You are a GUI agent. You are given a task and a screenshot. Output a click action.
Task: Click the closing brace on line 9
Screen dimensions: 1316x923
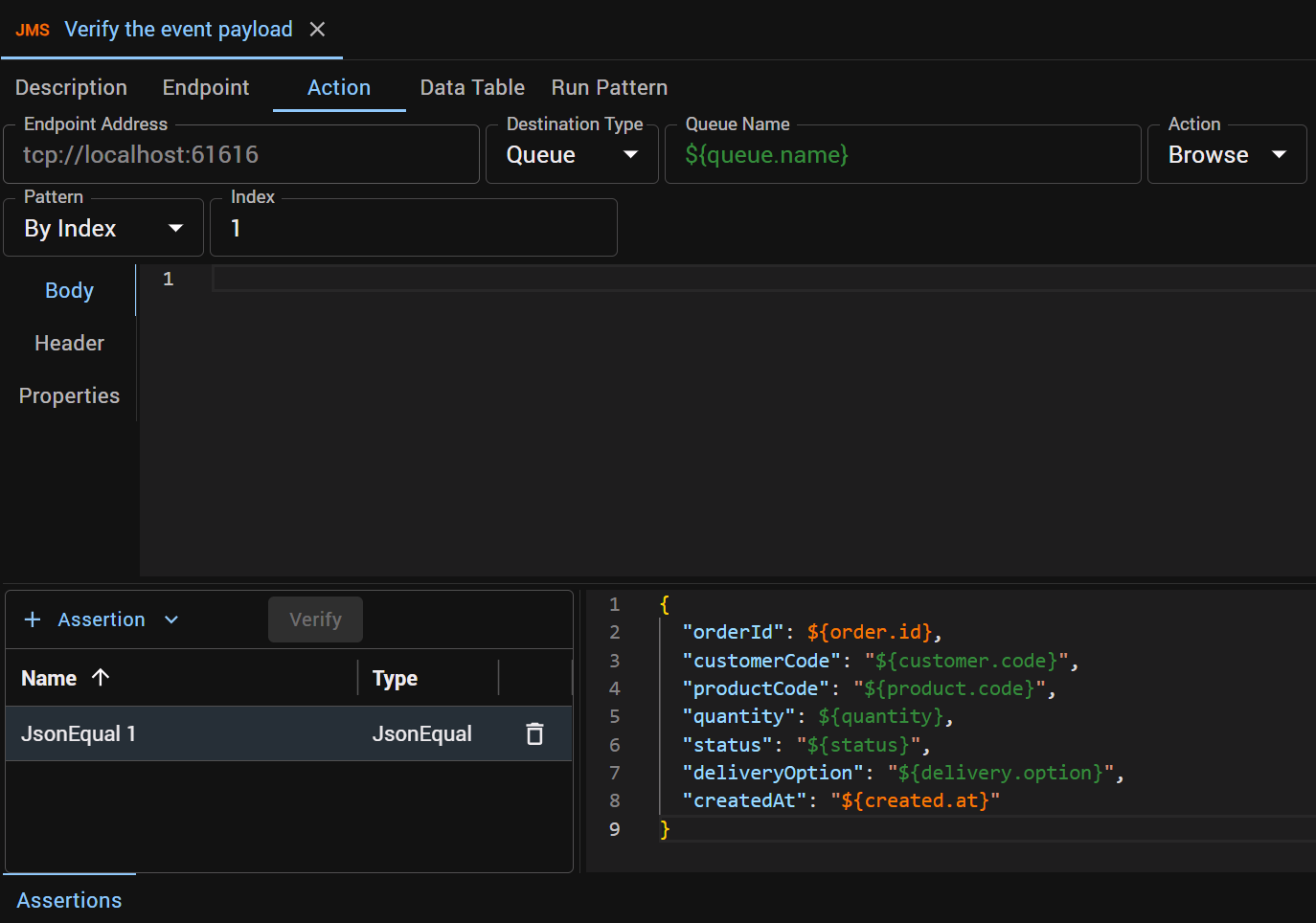665,829
